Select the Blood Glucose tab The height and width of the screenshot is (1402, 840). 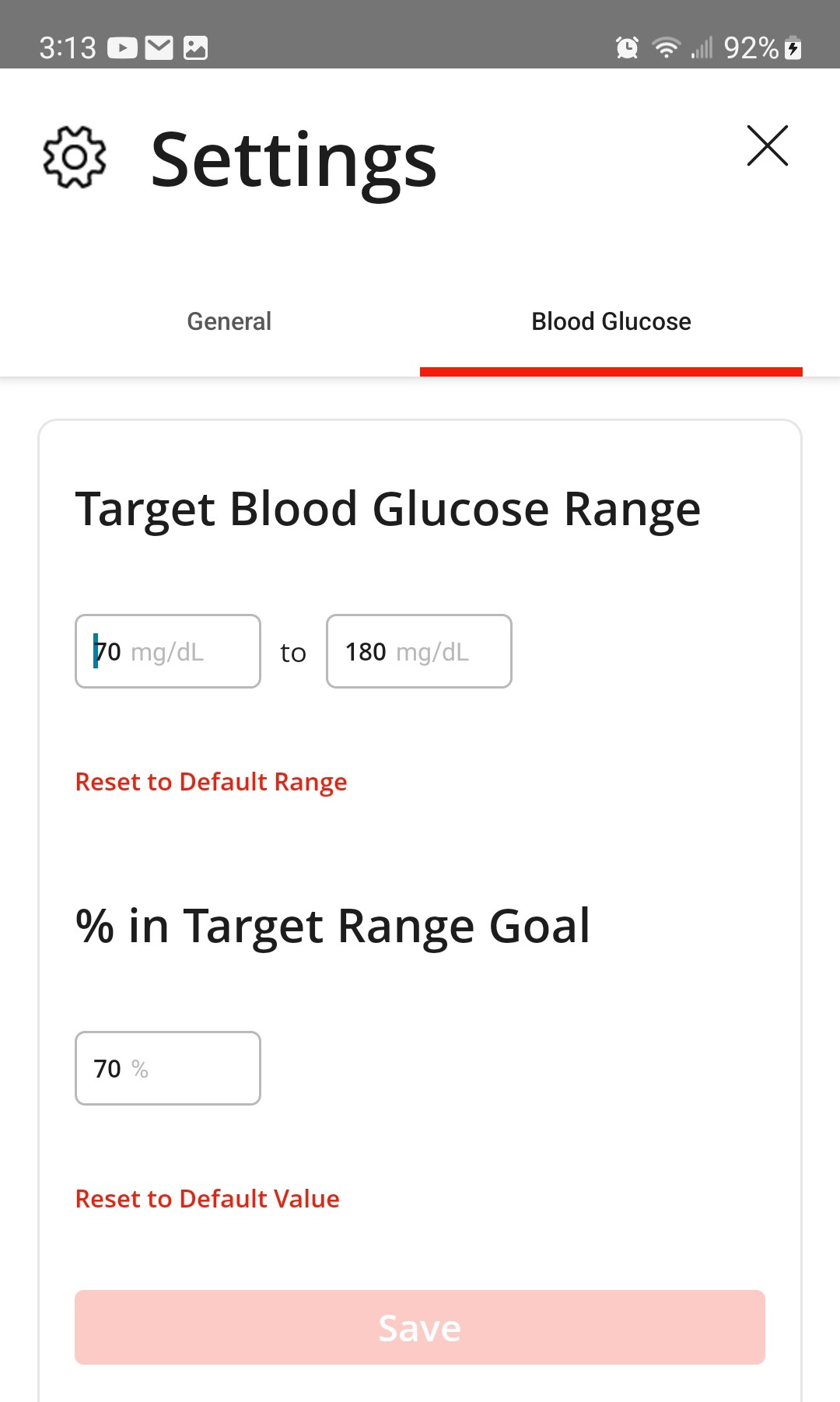pyautogui.click(x=611, y=321)
